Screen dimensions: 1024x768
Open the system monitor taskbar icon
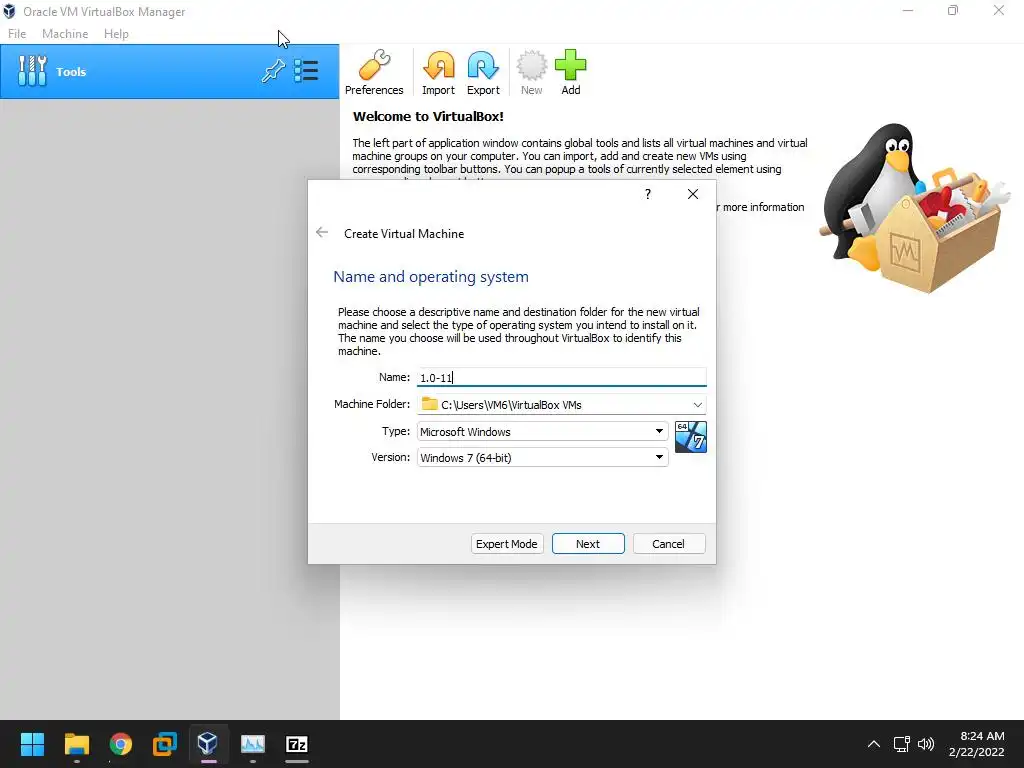click(x=253, y=744)
